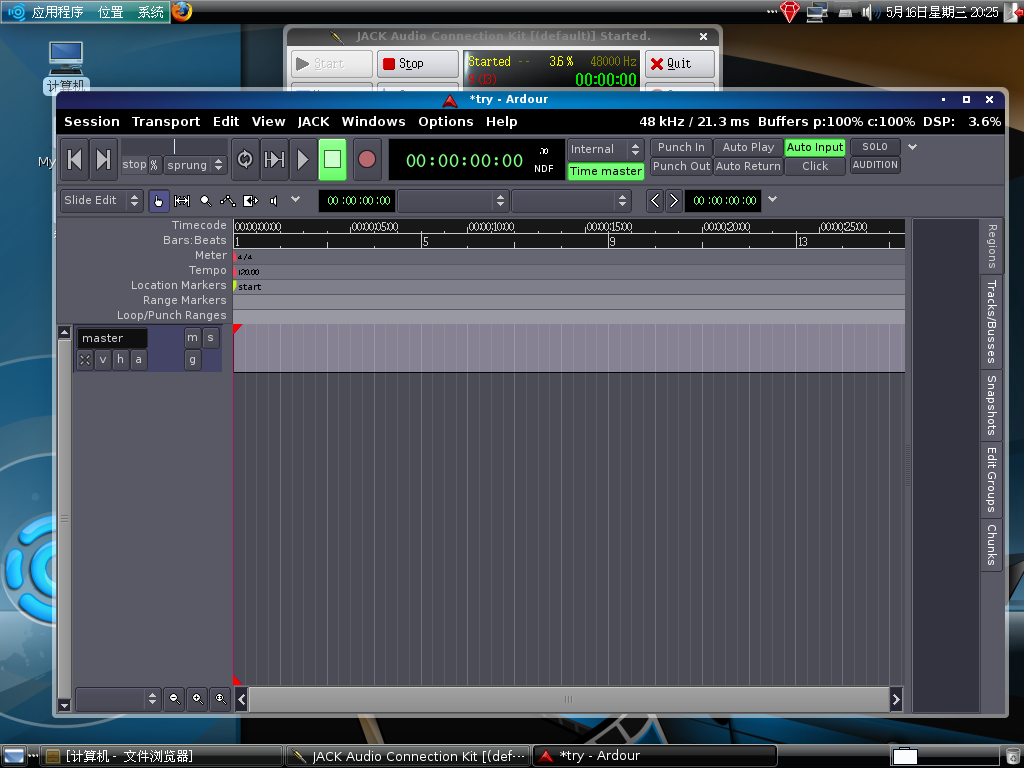Go to session end transport button
Image resolution: width=1024 pixels, height=768 pixels.
click(103, 159)
